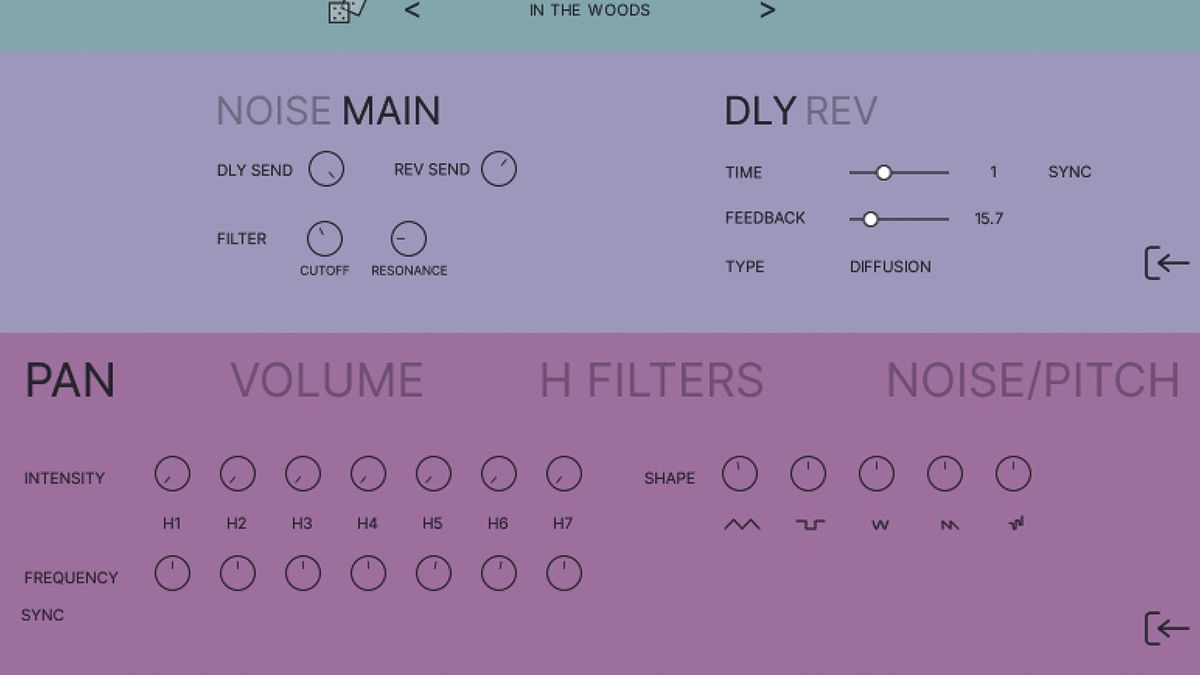Screen dimensions: 1200x675
Task: Enable SYNC for the delay TIME
Action: coord(1069,172)
